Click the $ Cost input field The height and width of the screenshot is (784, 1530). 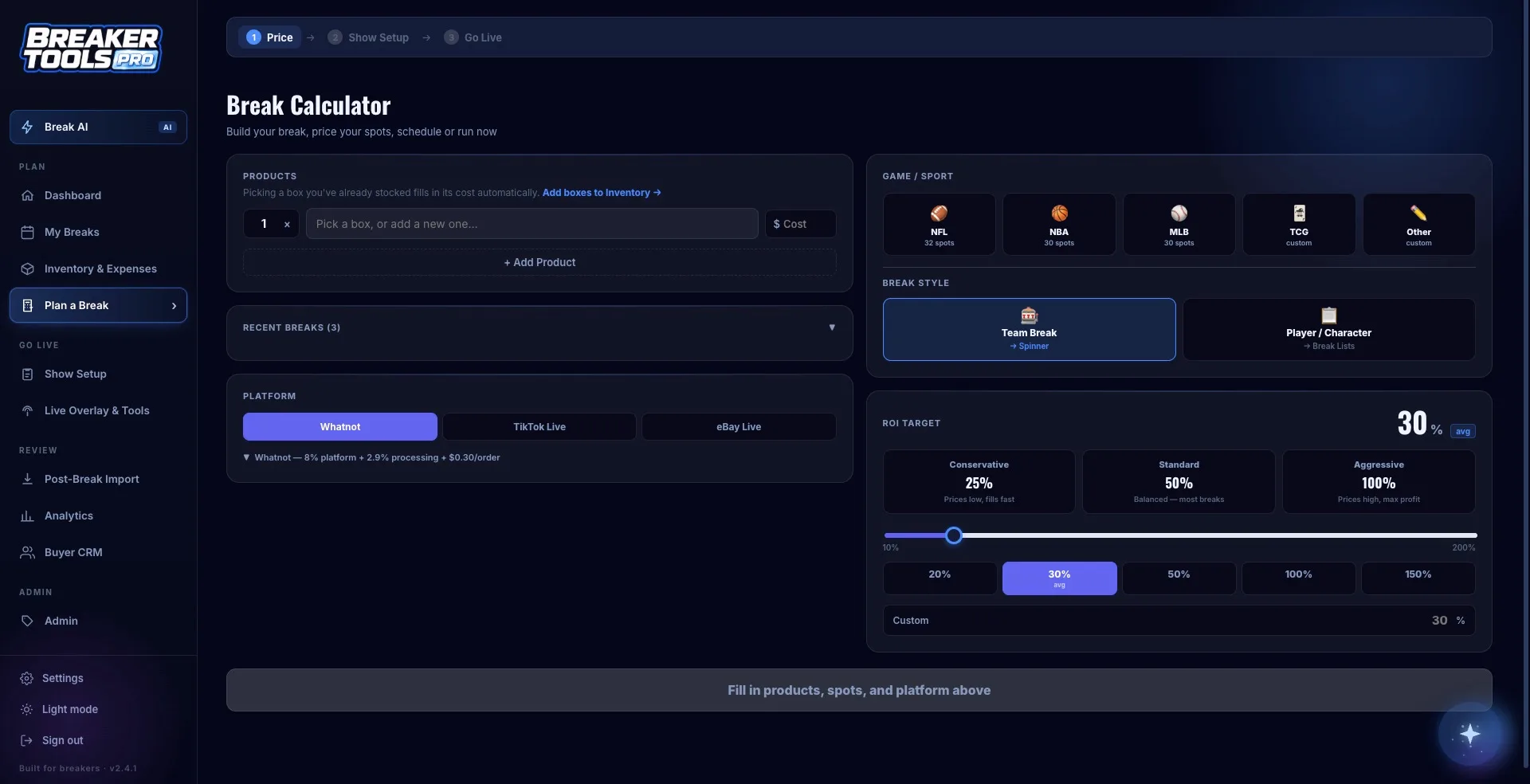click(800, 224)
